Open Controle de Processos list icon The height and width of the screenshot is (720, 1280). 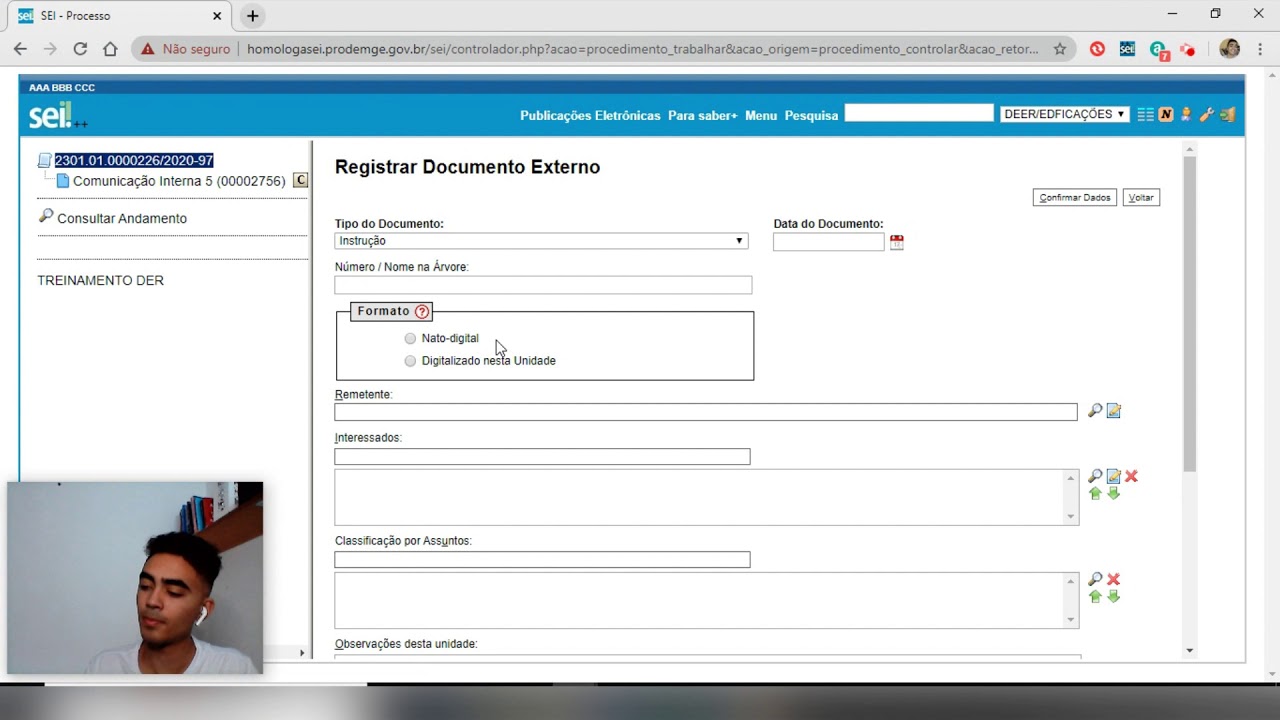(x=1146, y=115)
